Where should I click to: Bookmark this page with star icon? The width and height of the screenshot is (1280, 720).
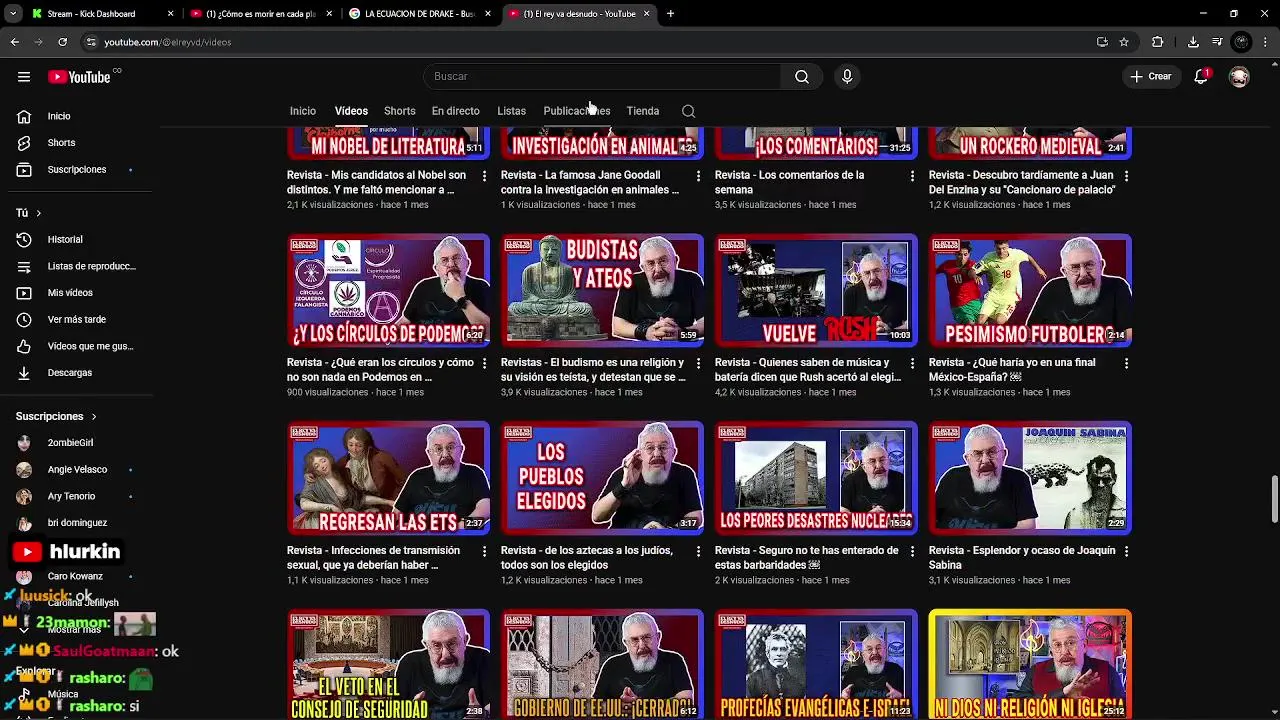point(1124,42)
